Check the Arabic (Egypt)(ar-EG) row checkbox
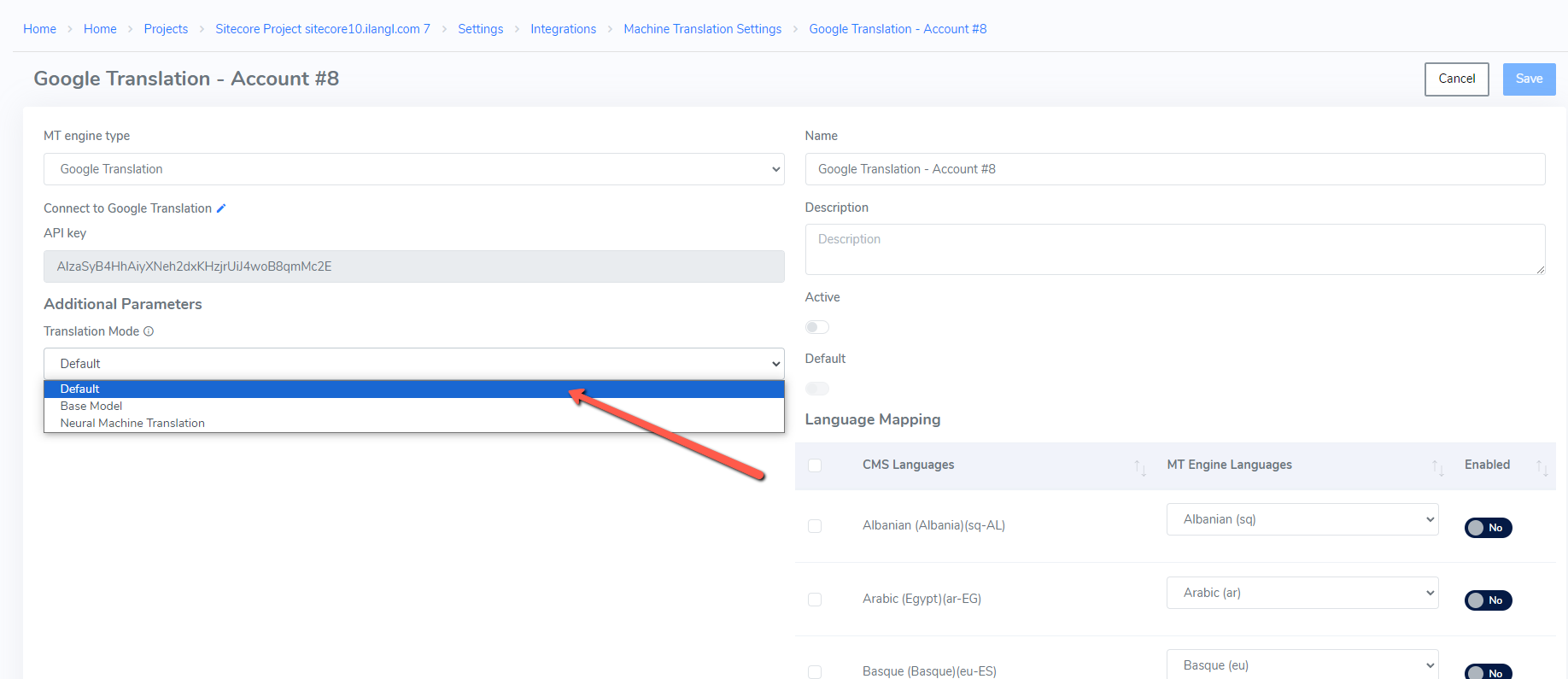The height and width of the screenshot is (679, 1568). [x=815, y=600]
